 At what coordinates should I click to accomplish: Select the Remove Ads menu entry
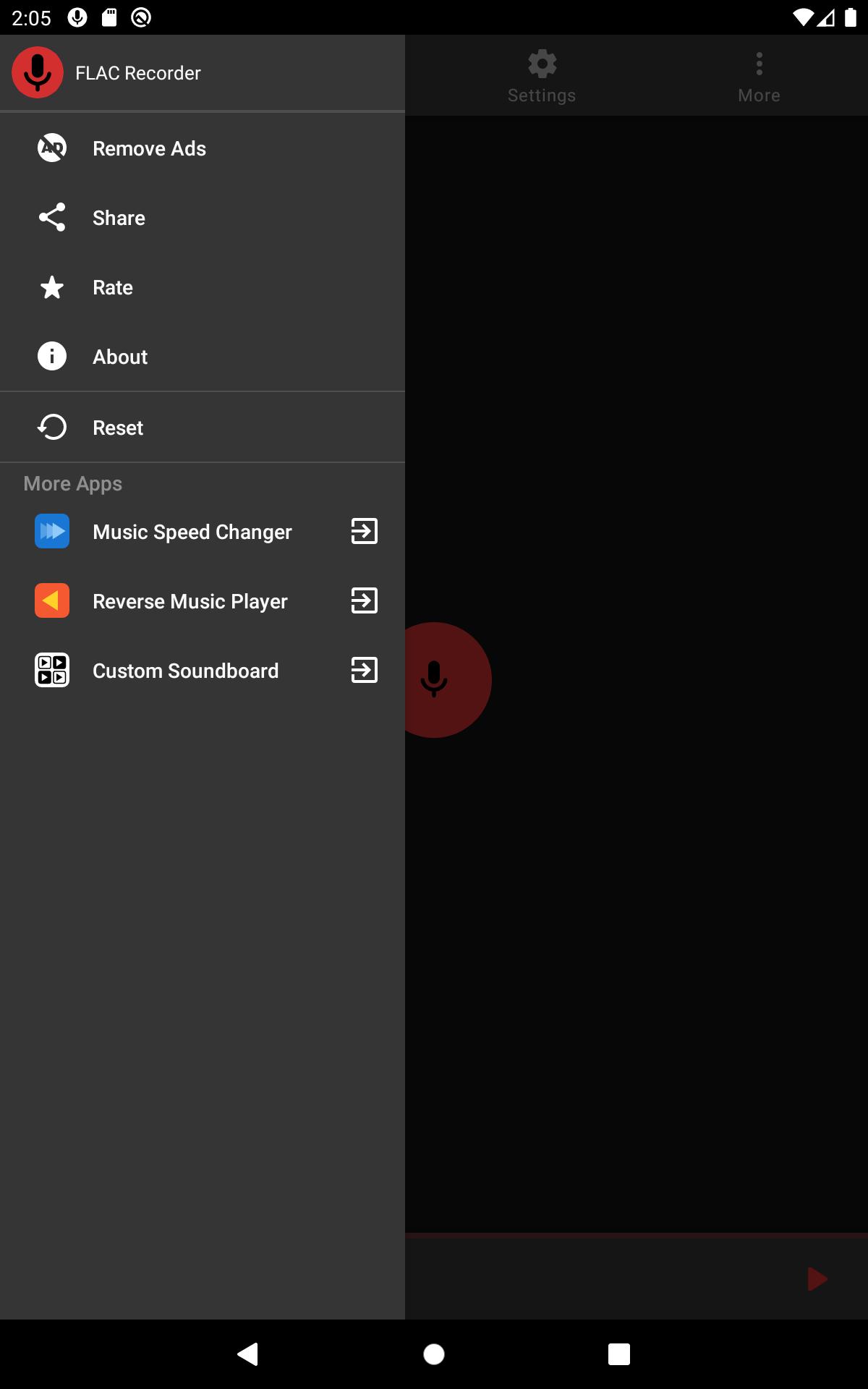[203, 148]
